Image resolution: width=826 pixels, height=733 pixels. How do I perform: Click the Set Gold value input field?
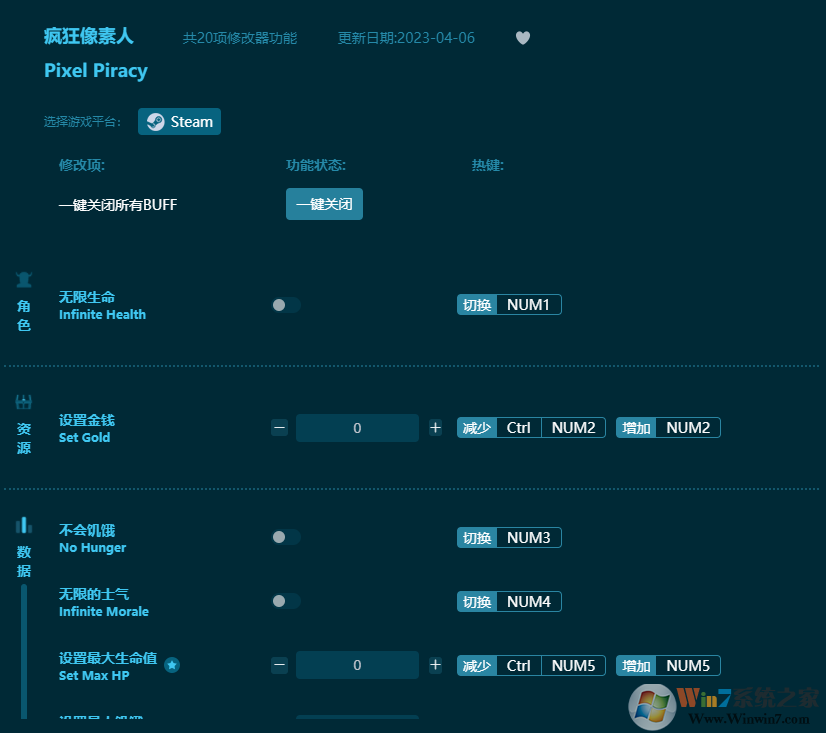[x=357, y=427]
